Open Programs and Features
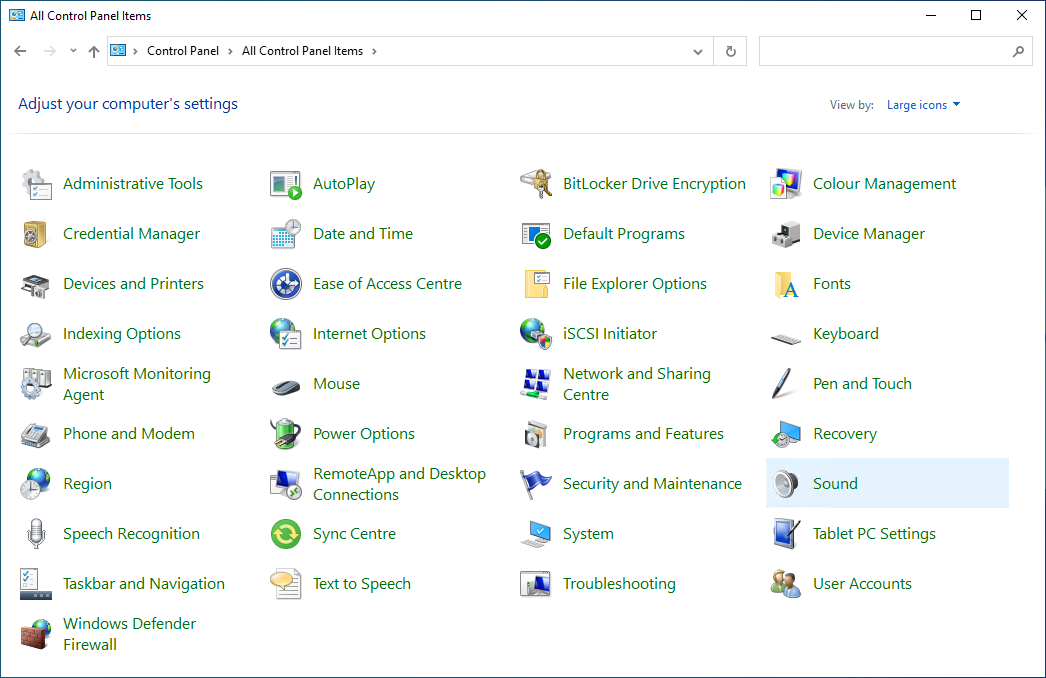The image size is (1046, 678). 643,433
